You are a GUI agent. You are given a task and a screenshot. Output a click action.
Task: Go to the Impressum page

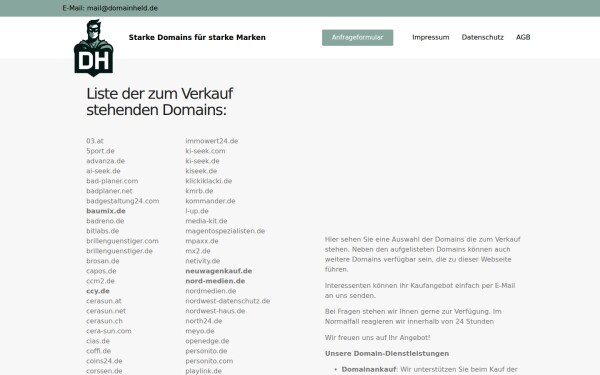point(430,38)
